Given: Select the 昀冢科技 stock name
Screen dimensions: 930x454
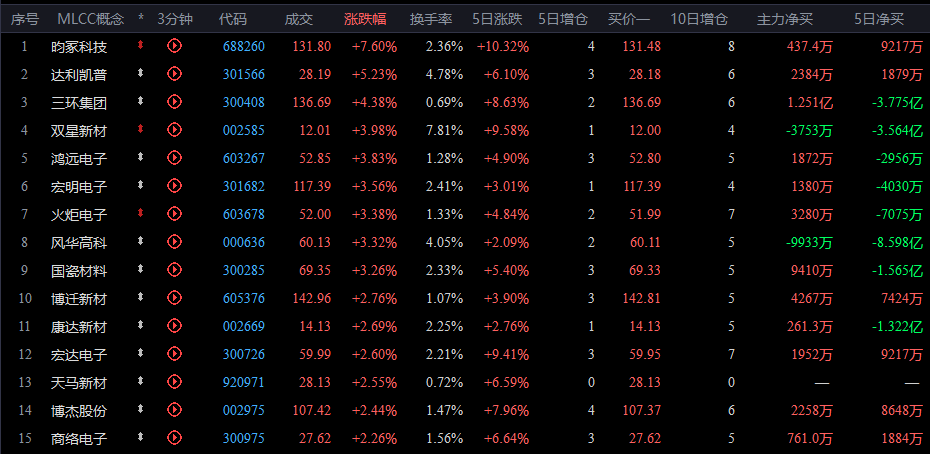Looking at the screenshot, I should [x=79, y=47].
